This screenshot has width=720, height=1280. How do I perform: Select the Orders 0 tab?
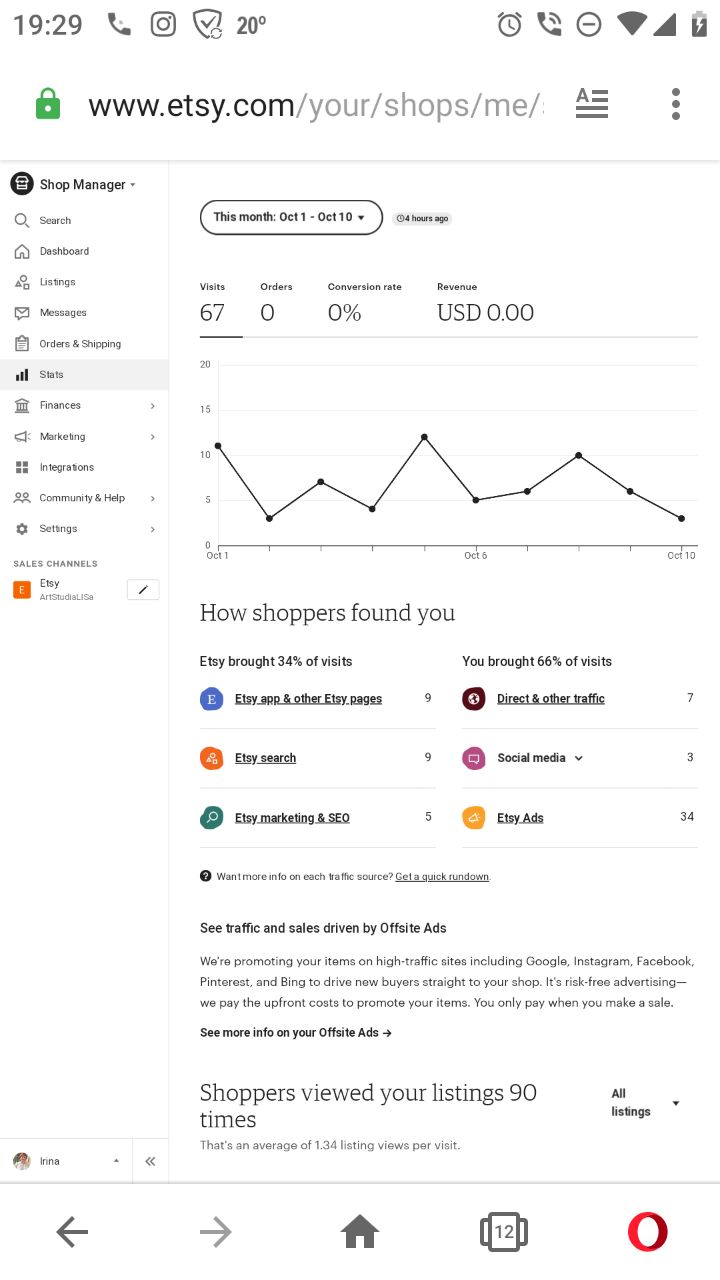click(277, 304)
